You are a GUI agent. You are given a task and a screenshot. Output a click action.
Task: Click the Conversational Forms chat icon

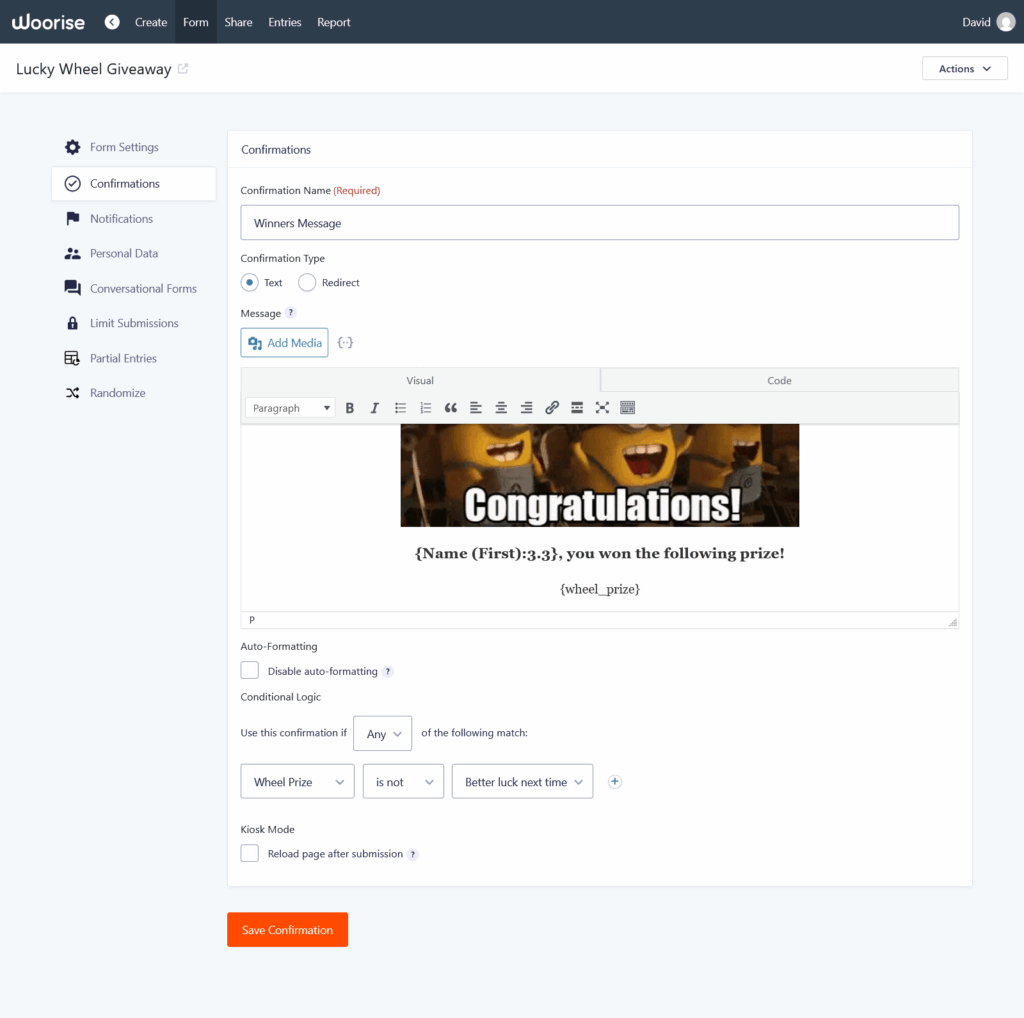click(72, 288)
